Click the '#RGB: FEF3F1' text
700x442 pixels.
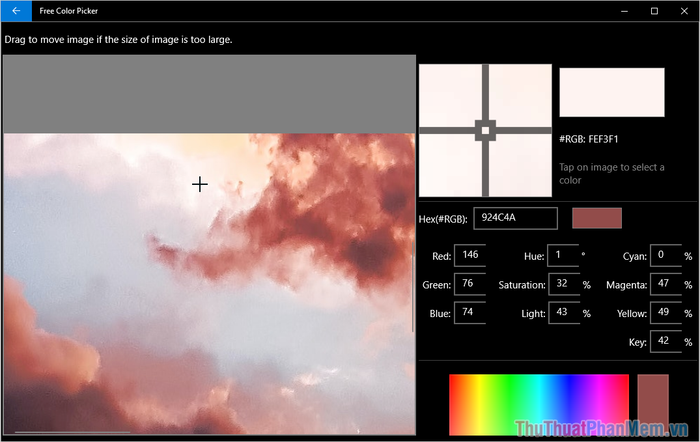[588, 139]
